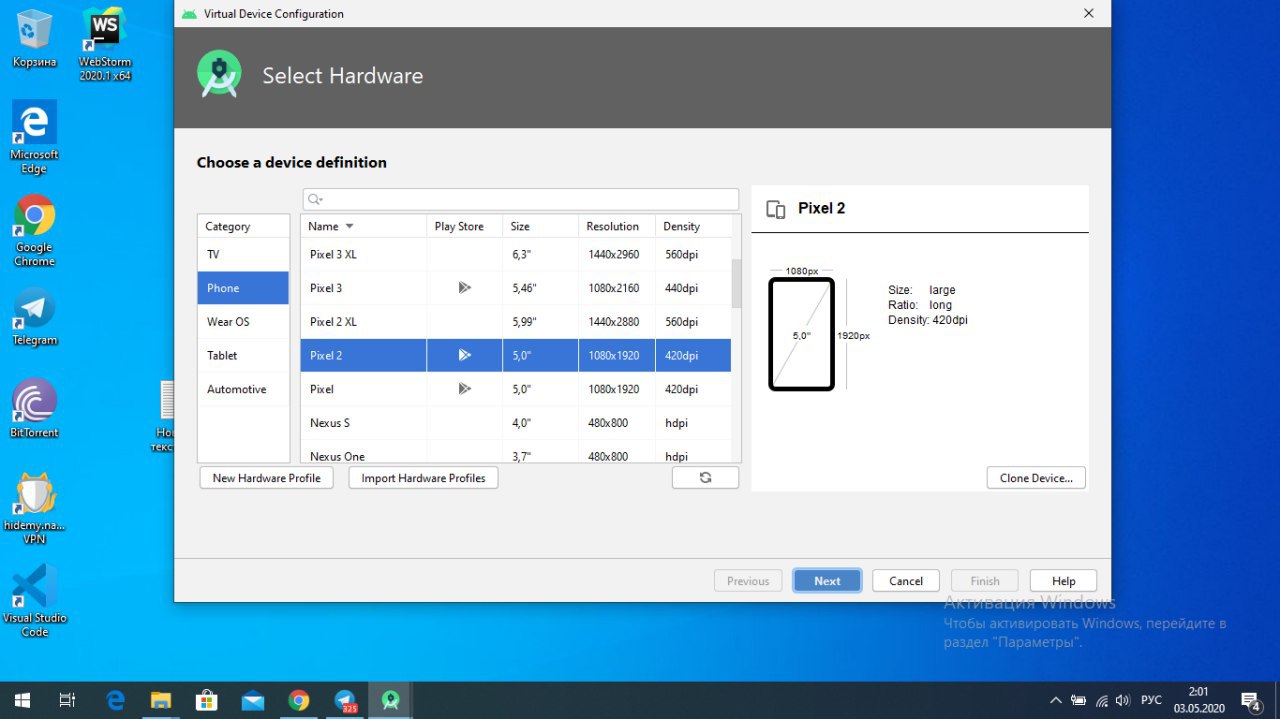Choose the Automotive category
The height and width of the screenshot is (719, 1280).
pos(236,390)
